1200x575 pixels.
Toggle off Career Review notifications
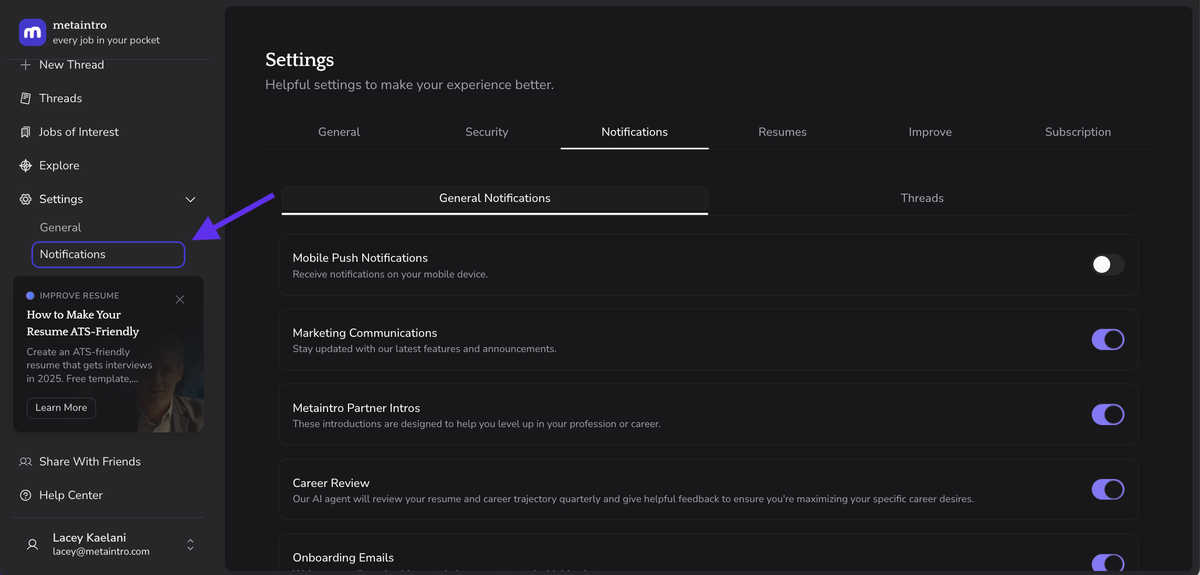1107,490
